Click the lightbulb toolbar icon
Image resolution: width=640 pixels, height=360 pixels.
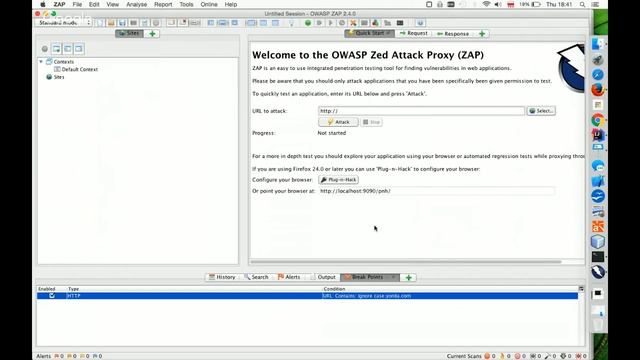tap(291, 23)
